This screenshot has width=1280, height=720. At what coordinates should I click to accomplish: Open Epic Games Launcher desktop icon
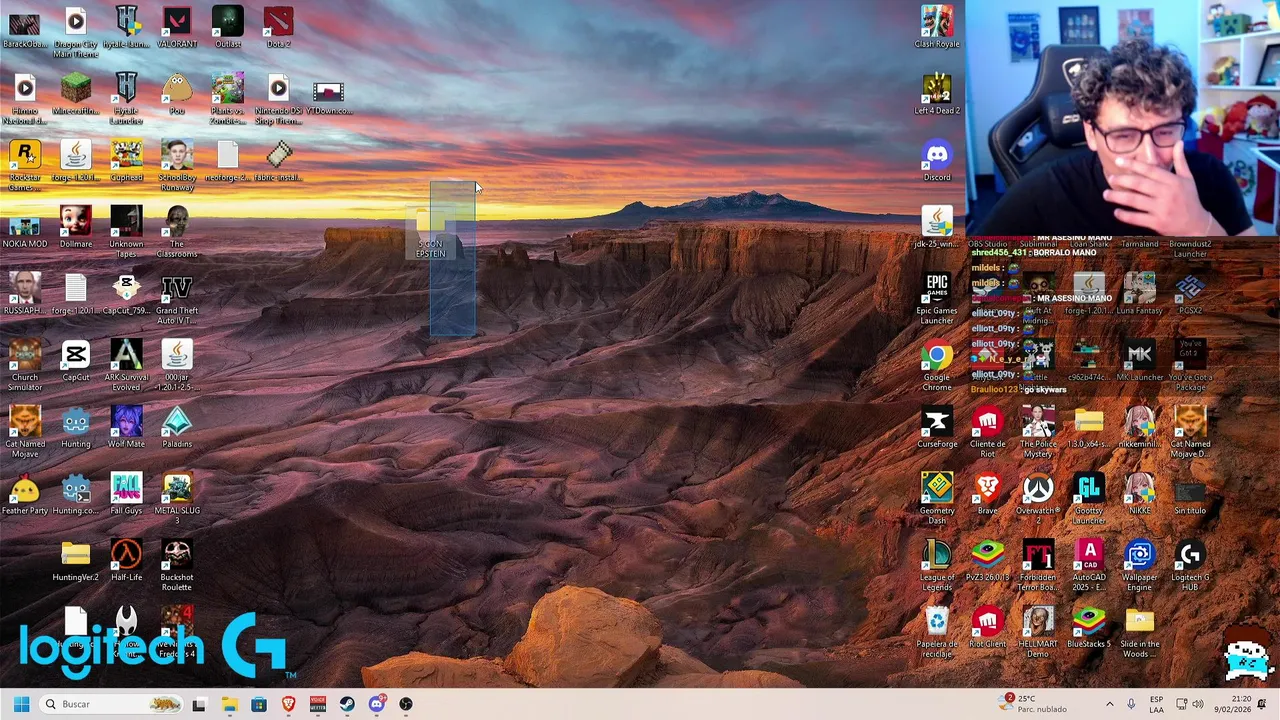click(x=937, y=299)
